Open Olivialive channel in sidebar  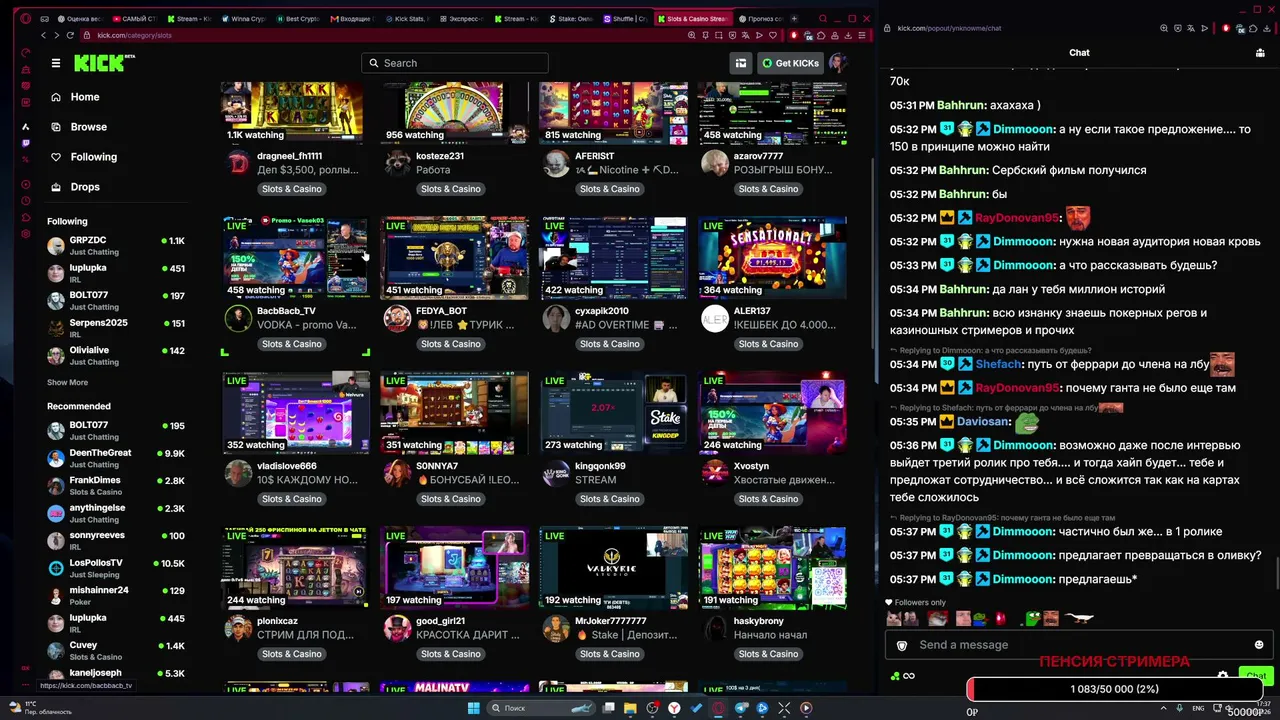click(115, 356)
